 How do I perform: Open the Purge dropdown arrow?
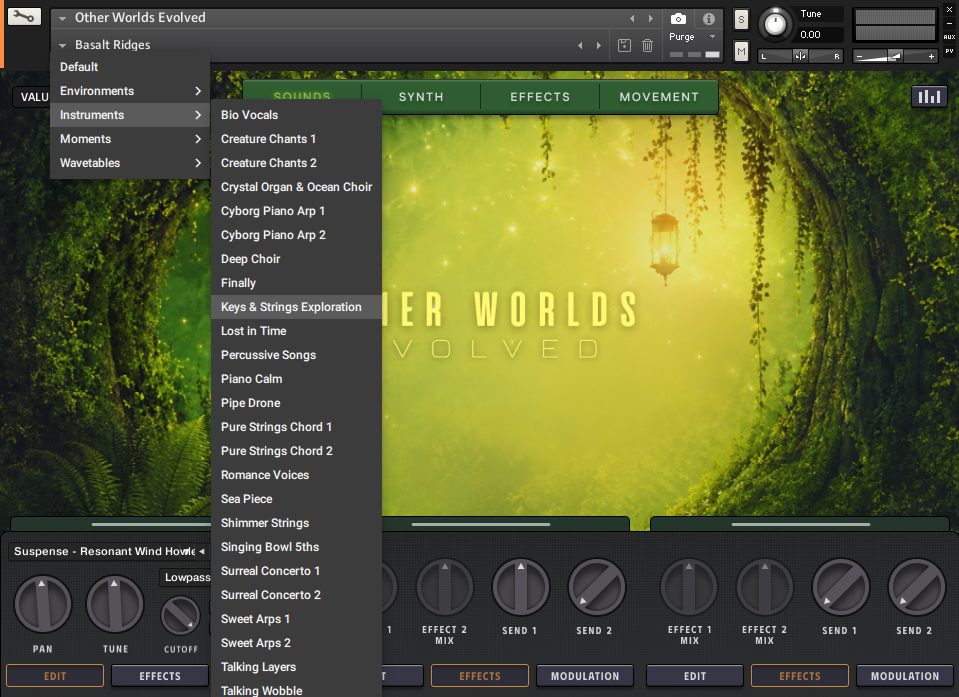tap(713, 37)
